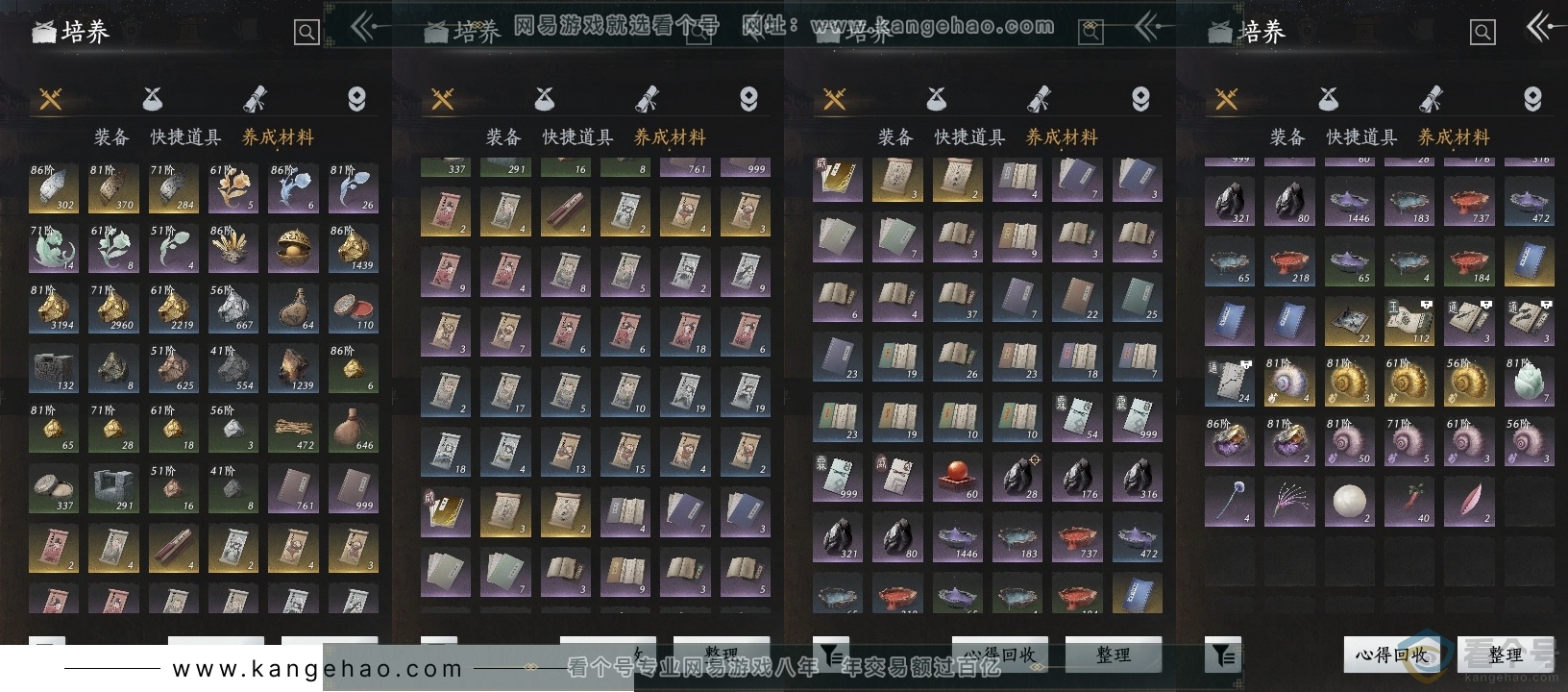The width and height of the screenshot is (1568, 692).
Task: Switch to 养成材料 tab in fourth panel
Action: click(x=1454, y=137)
